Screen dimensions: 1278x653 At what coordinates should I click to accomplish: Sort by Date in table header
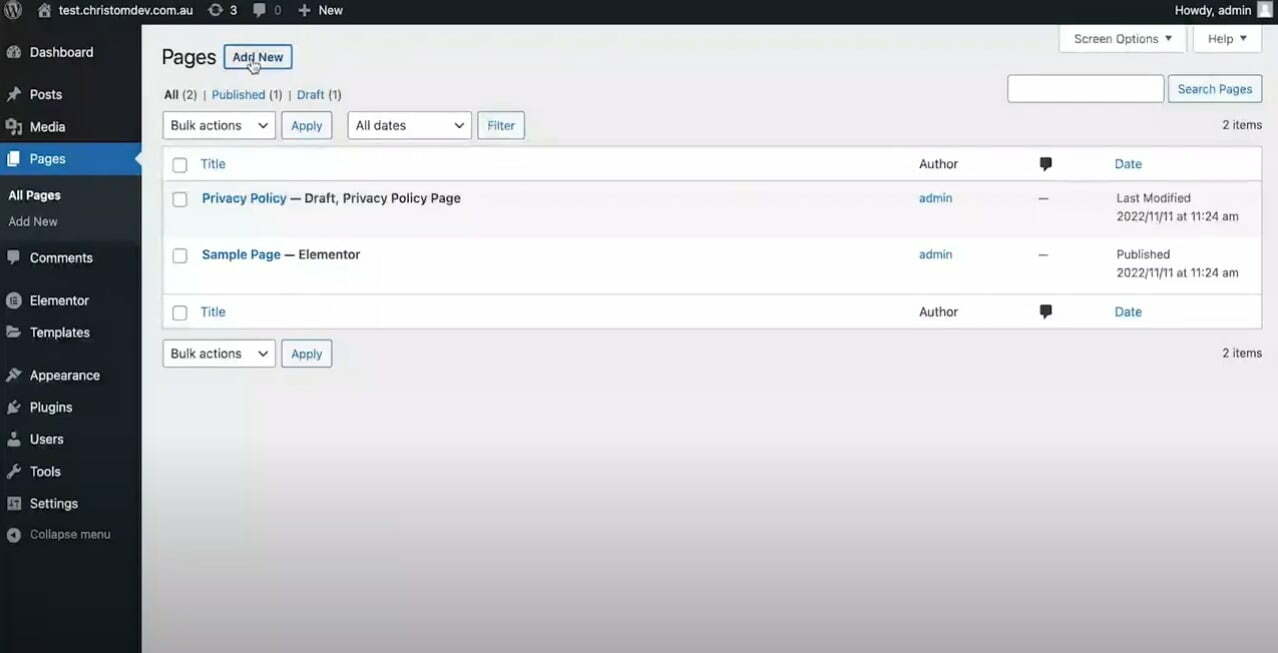(1128, 164)
